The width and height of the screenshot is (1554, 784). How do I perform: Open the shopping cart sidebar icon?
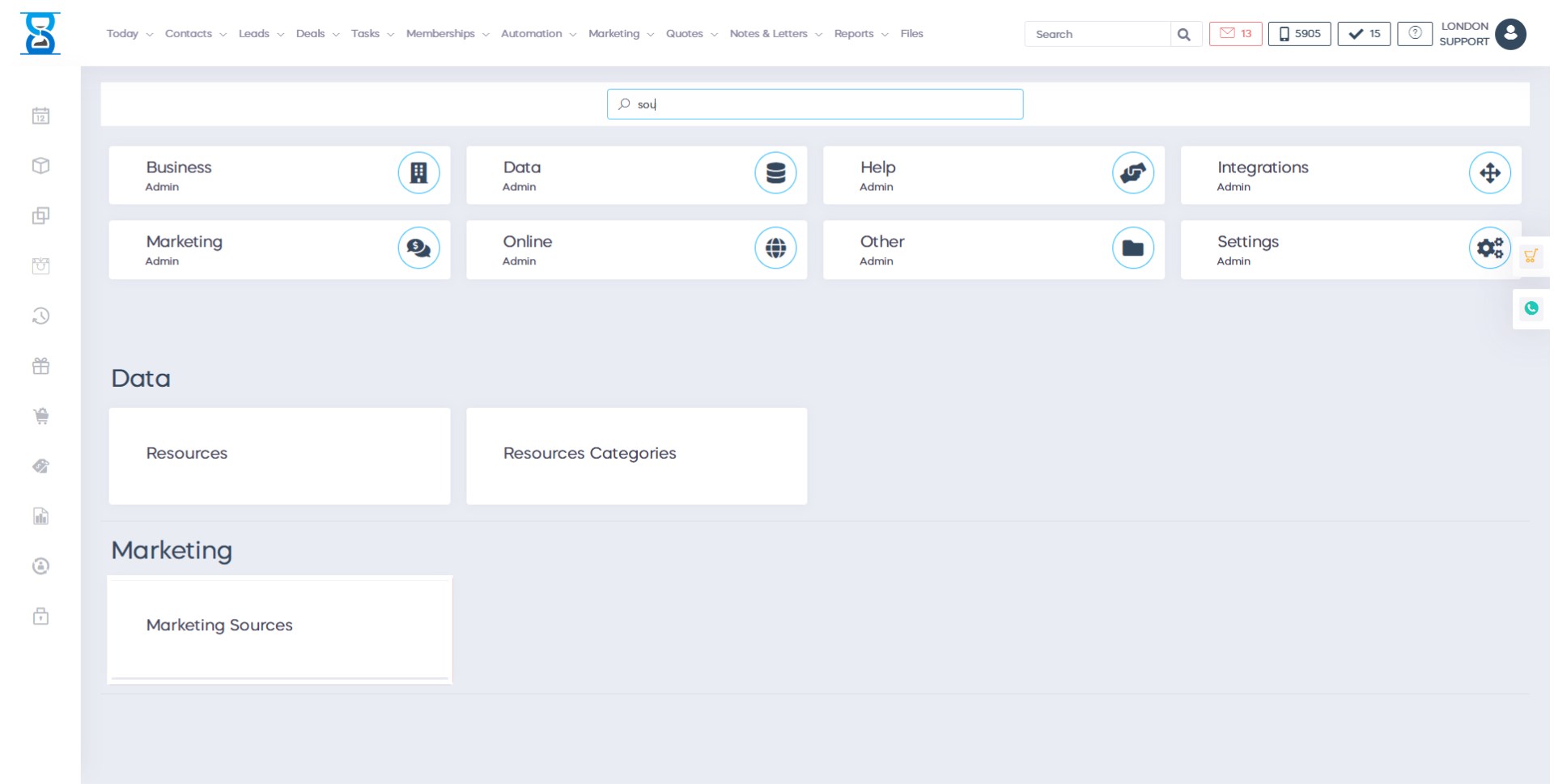coord(40,417)
